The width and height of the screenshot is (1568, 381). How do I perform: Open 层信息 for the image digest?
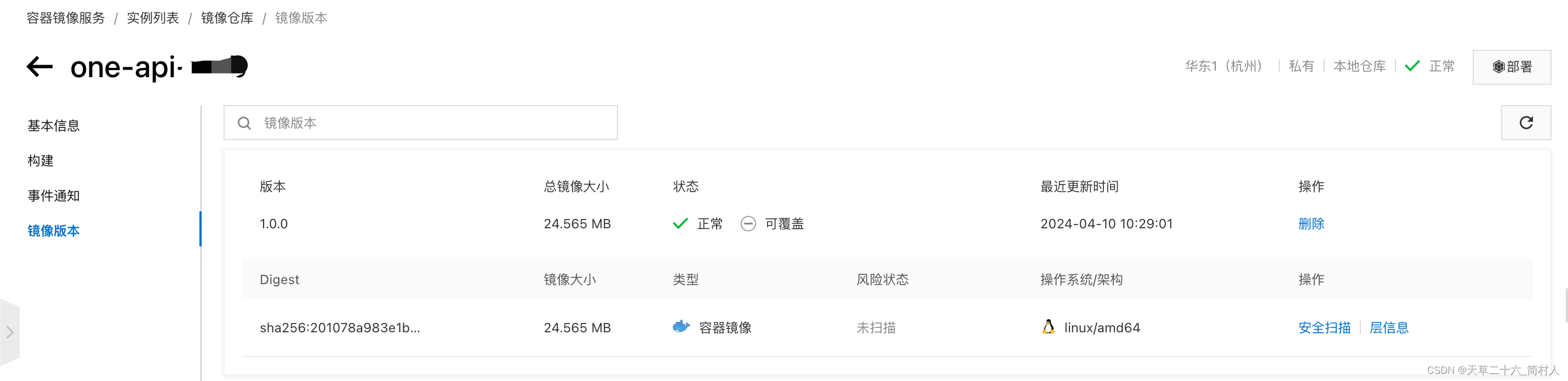click(1389, 327)
